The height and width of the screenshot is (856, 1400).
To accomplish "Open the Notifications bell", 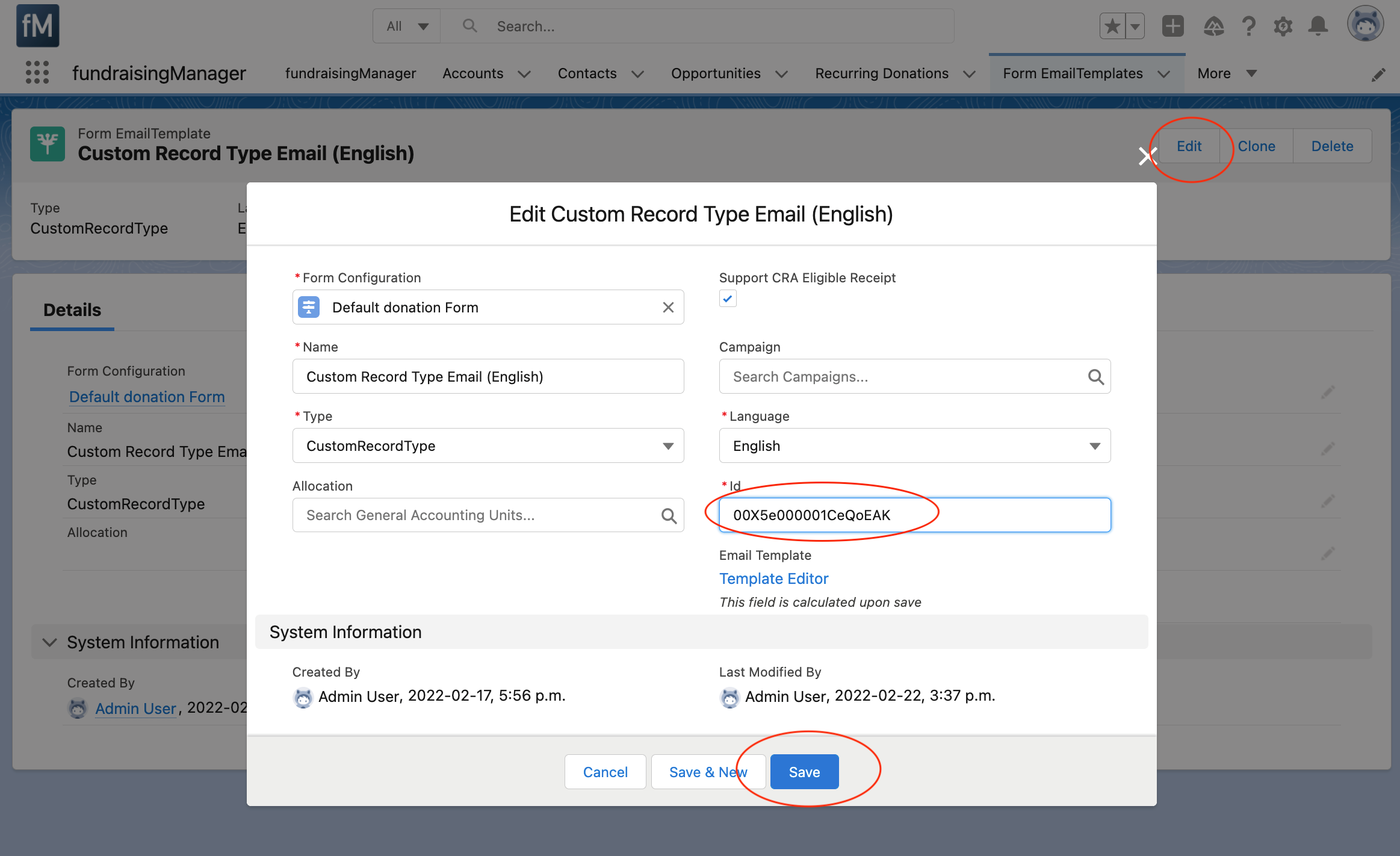I will (x=1318, y=26).
